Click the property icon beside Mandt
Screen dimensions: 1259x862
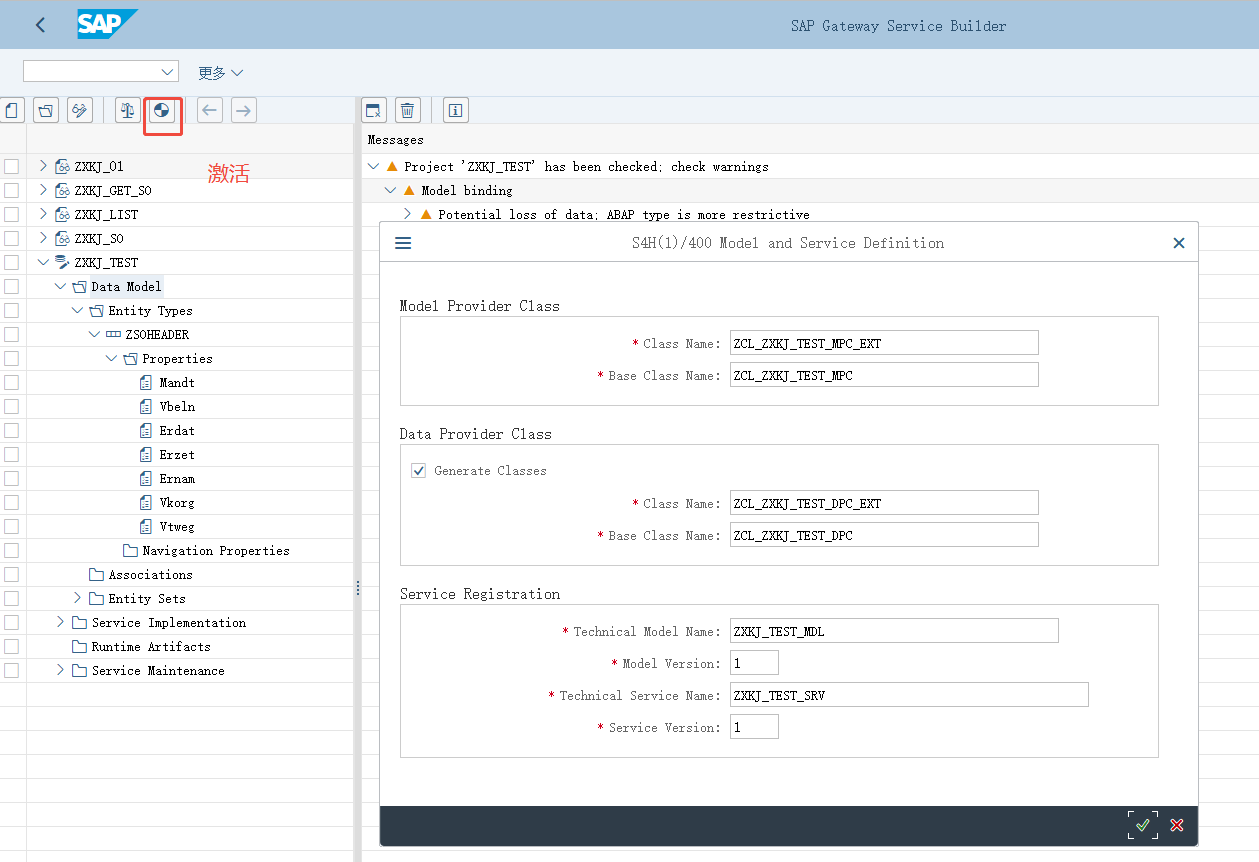(x=146, y=382)
